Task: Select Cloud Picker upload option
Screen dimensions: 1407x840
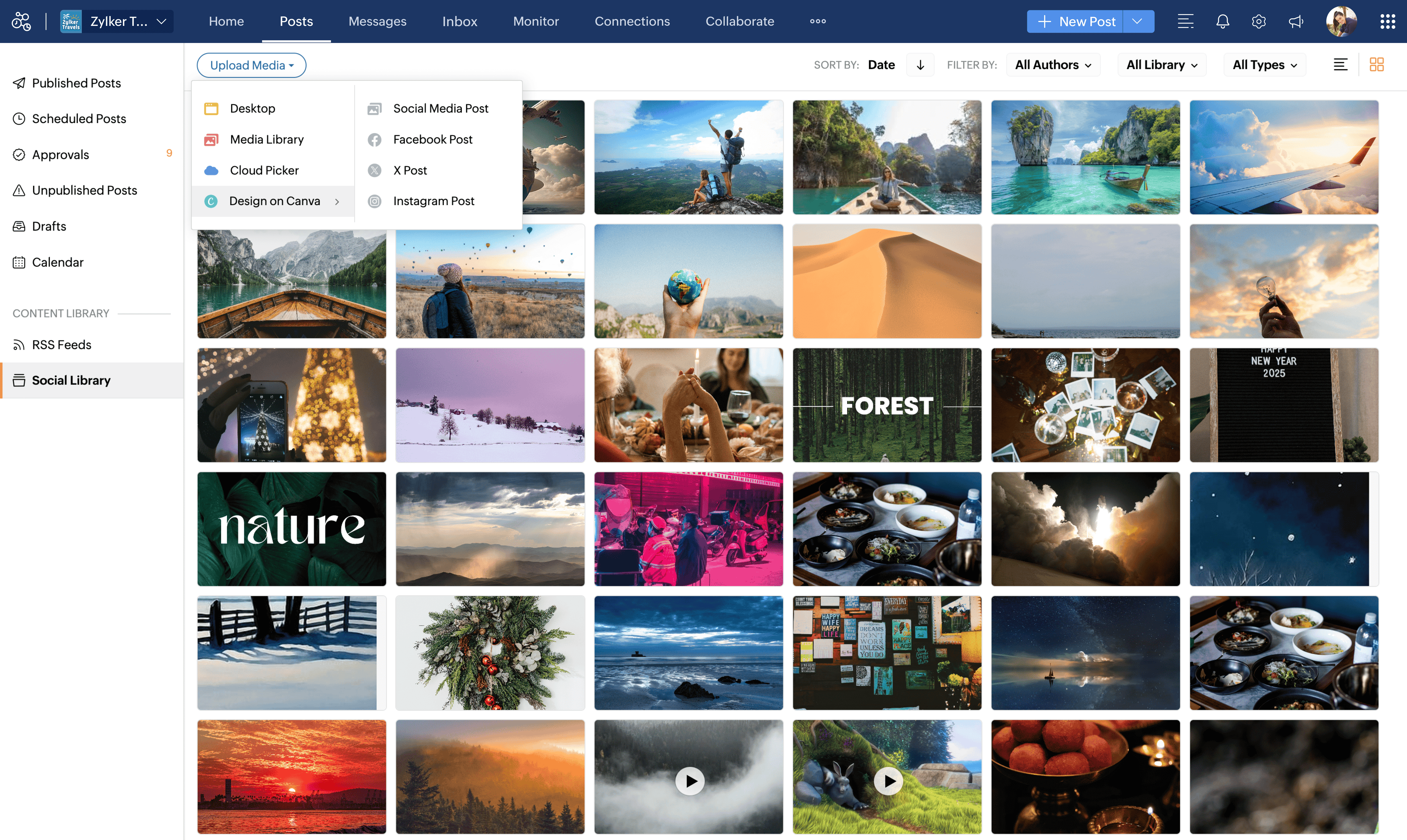Action: click(264, 170)
